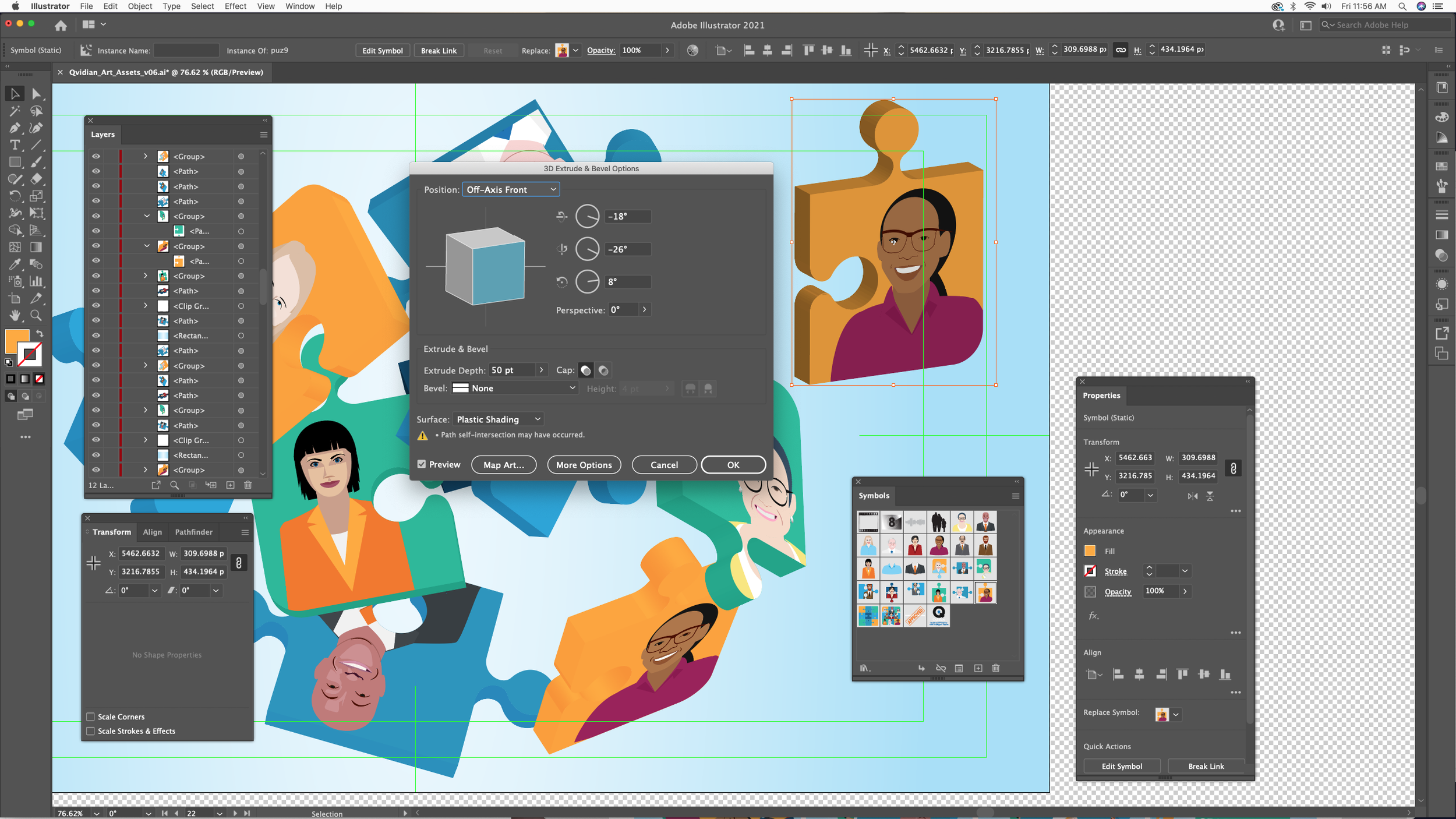Screen dimensions: 1456x819
Task: Click Break Link to Symbol icon in Symbols panel
Action: click(x=940, y=668)
